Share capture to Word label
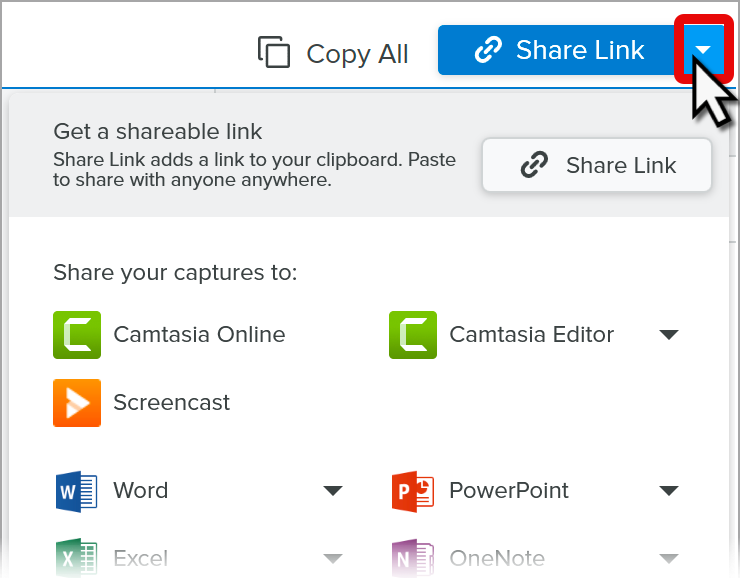740x578 pixels. pyautogui.click(x=141, y=490)
